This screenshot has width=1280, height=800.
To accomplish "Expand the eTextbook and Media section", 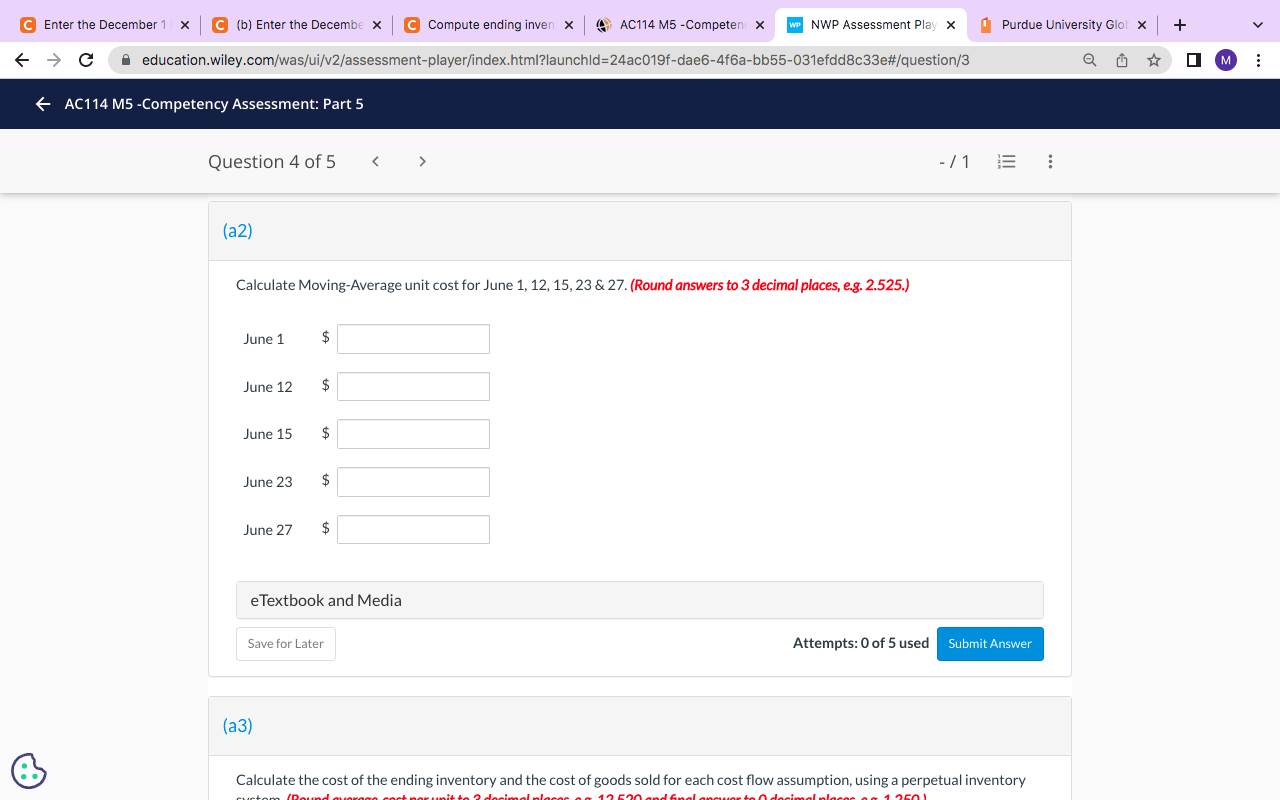I will (640, 600).
